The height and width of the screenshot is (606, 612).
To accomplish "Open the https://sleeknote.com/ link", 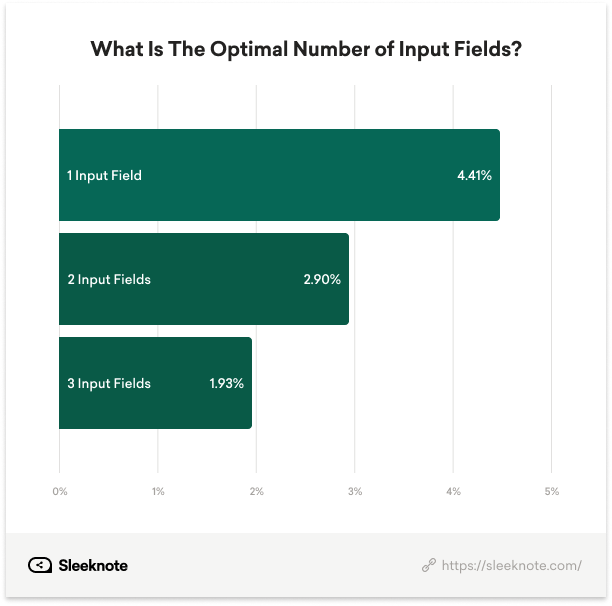I will pos(512,565).
